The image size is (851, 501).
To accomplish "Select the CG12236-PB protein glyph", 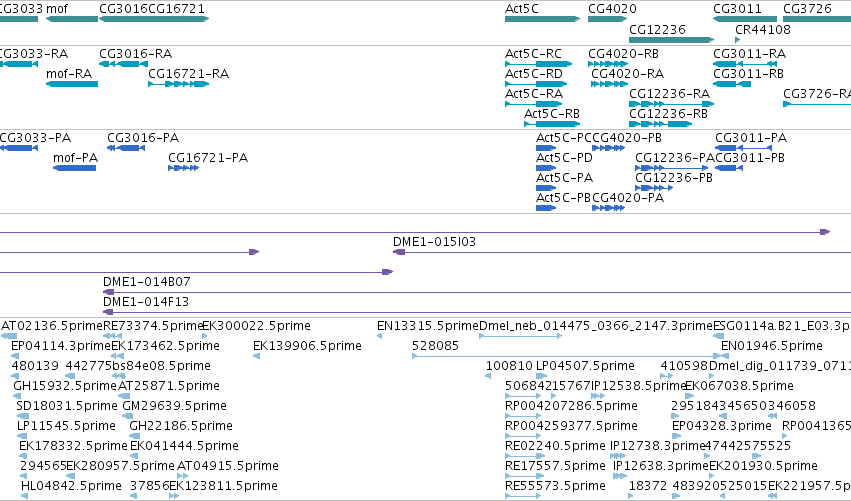I will pos(654,188).
